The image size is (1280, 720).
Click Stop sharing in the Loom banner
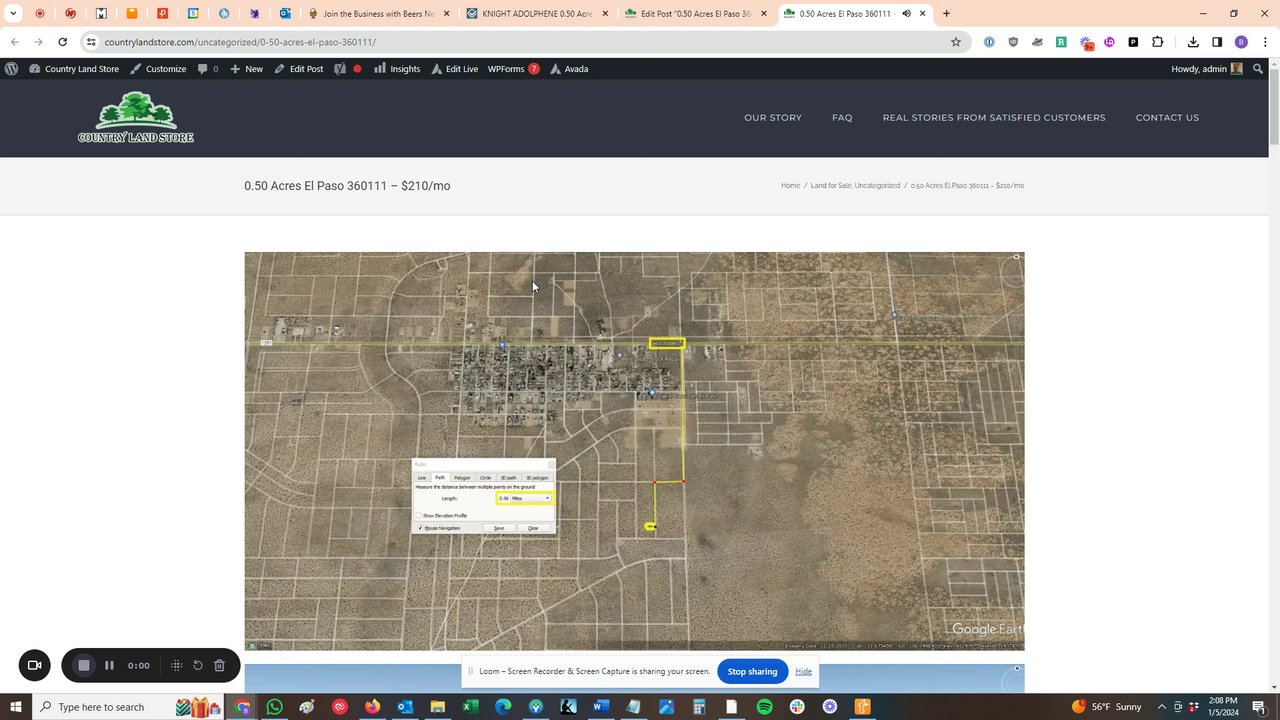tap(752, 671)
